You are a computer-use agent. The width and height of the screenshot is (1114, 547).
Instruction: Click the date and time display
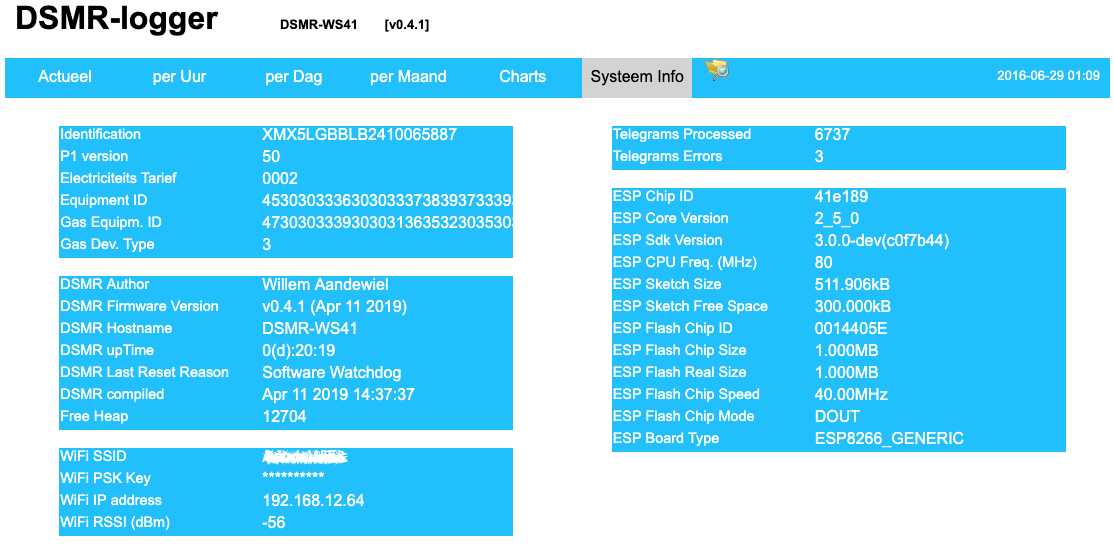point(1048,76)
